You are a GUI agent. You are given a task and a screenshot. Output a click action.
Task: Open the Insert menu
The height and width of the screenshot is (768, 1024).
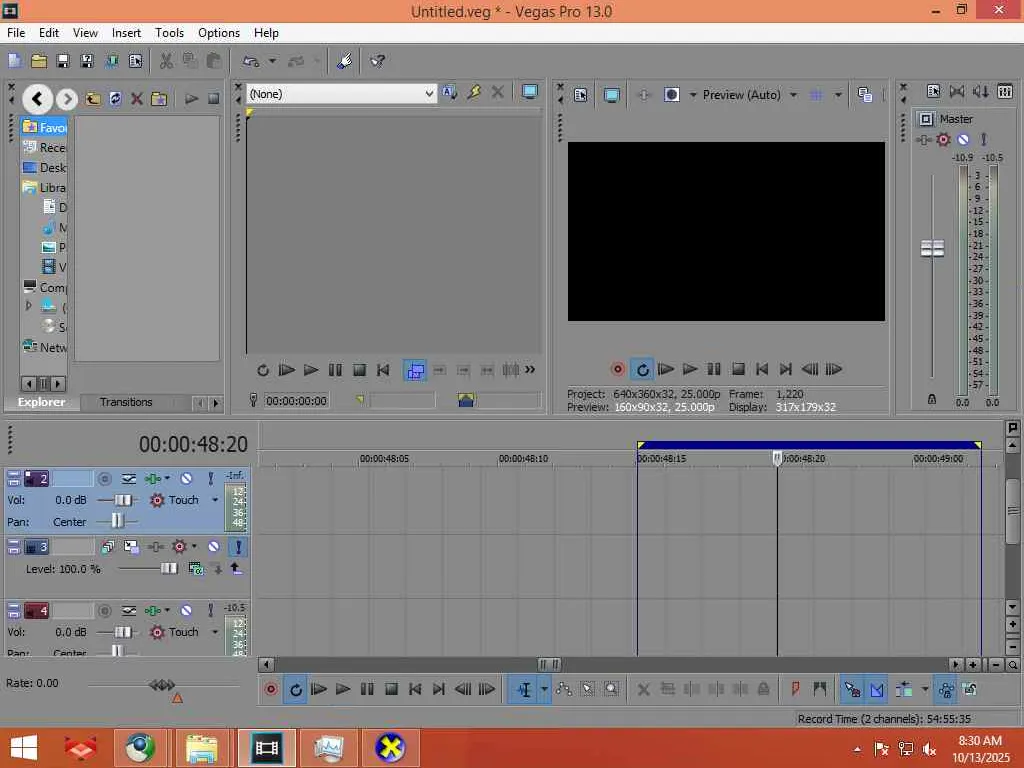point(126,33)
